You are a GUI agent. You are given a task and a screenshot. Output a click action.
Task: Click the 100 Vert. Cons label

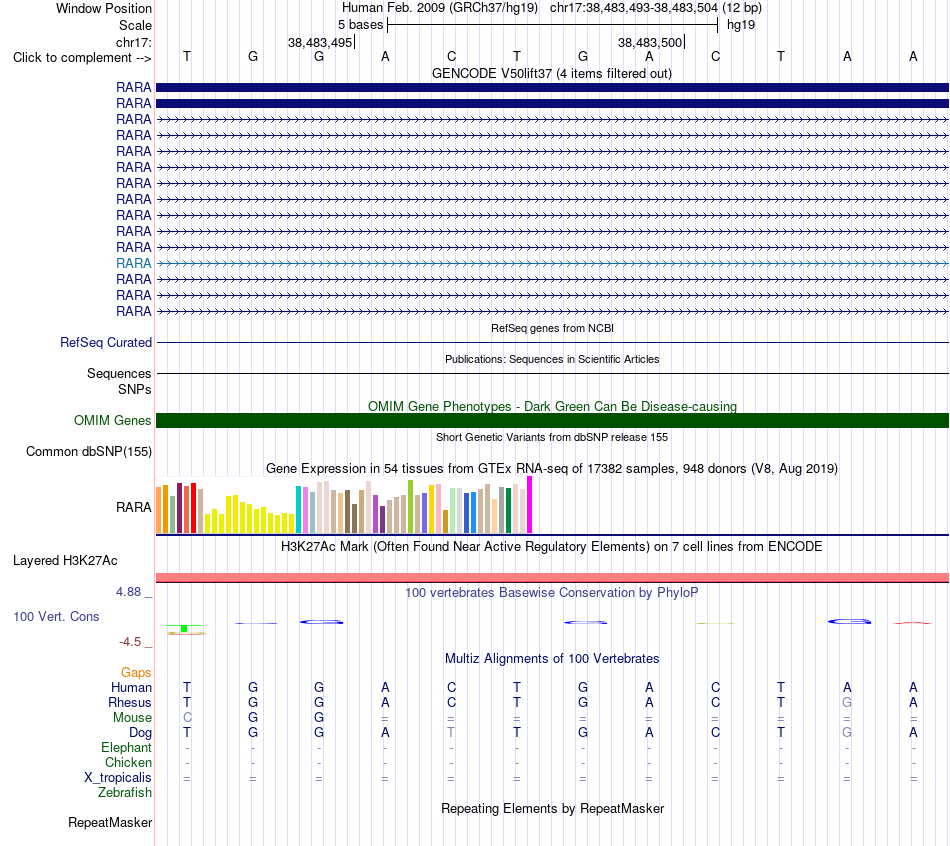coord(56,616)
